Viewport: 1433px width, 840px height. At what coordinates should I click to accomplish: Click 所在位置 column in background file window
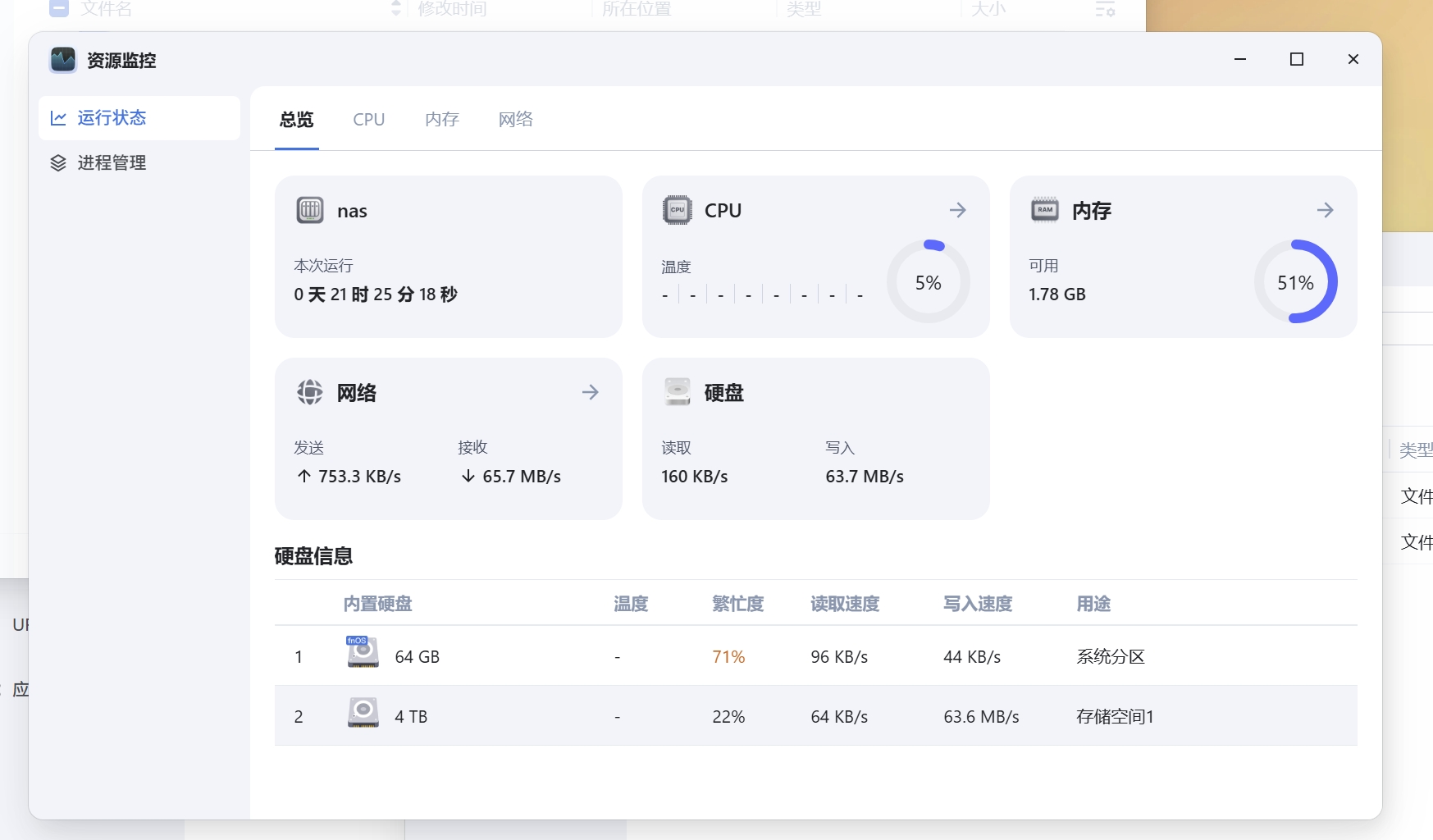point(637,9)
